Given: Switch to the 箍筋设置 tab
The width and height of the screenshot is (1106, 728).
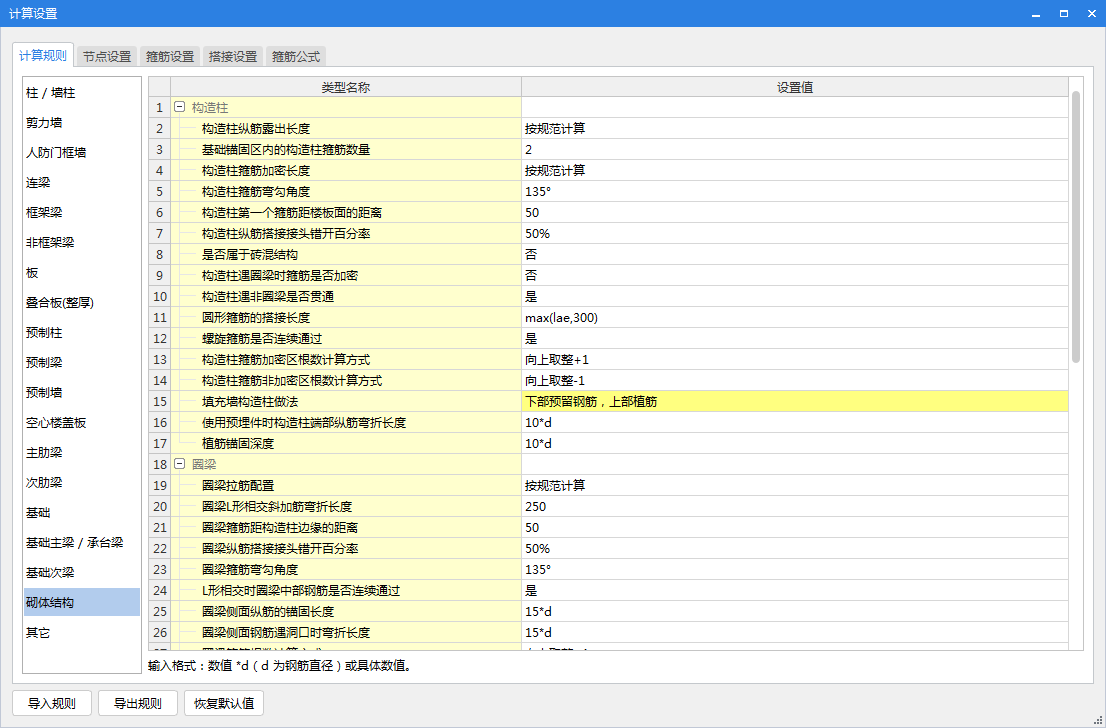Looking at the screenshot, I should [170, 56].
